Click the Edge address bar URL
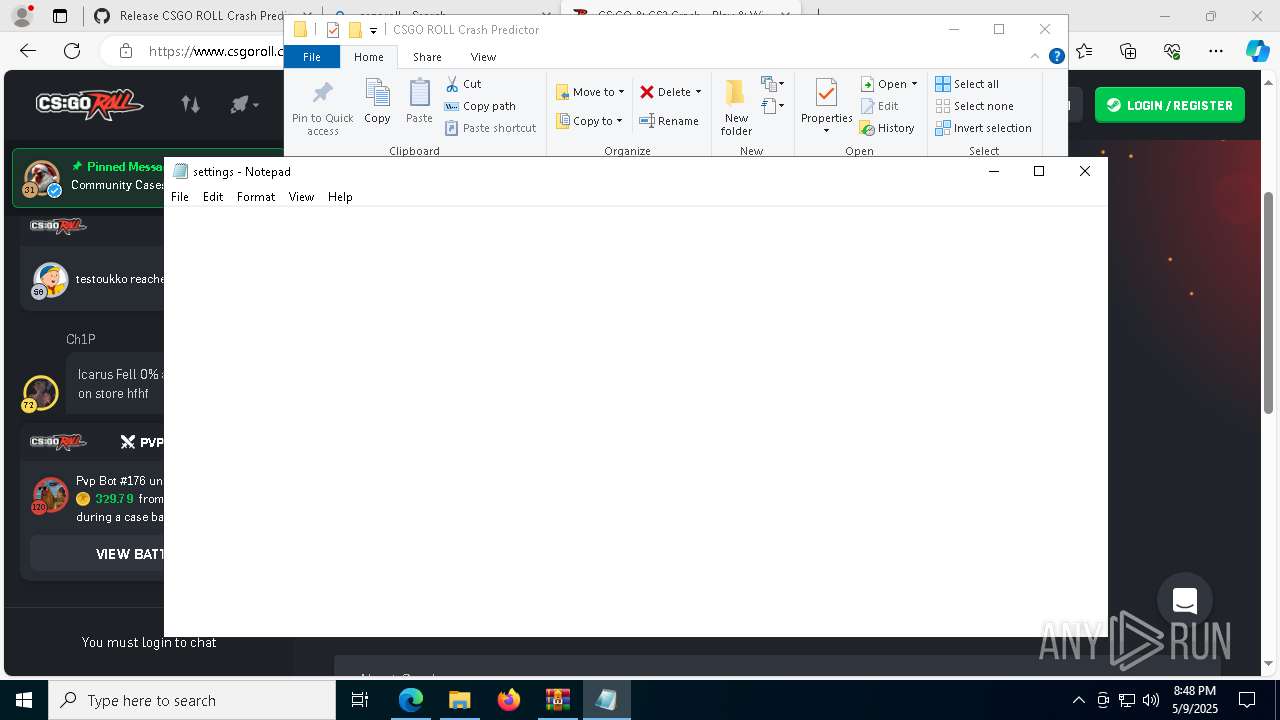1280x720 pixels. pos(215,51)
